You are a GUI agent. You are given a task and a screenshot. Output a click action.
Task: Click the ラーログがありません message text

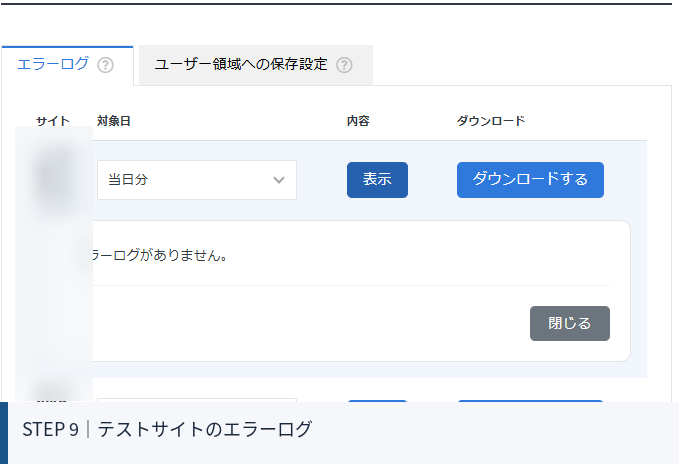(160, 255)
